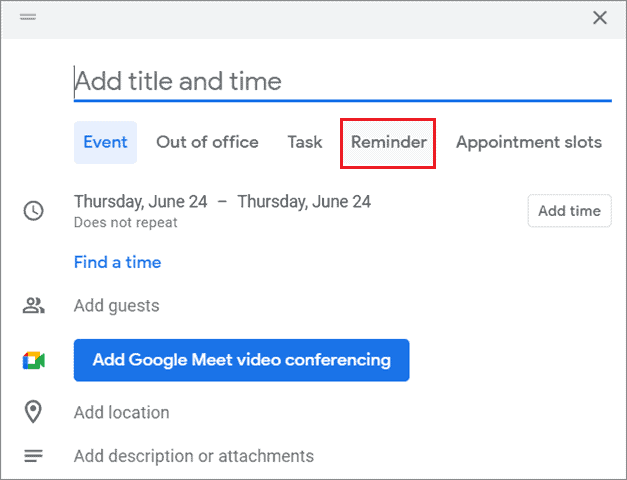The image size is (627, 480).
Task: Click the Add guests field
Action: (117, 306)
